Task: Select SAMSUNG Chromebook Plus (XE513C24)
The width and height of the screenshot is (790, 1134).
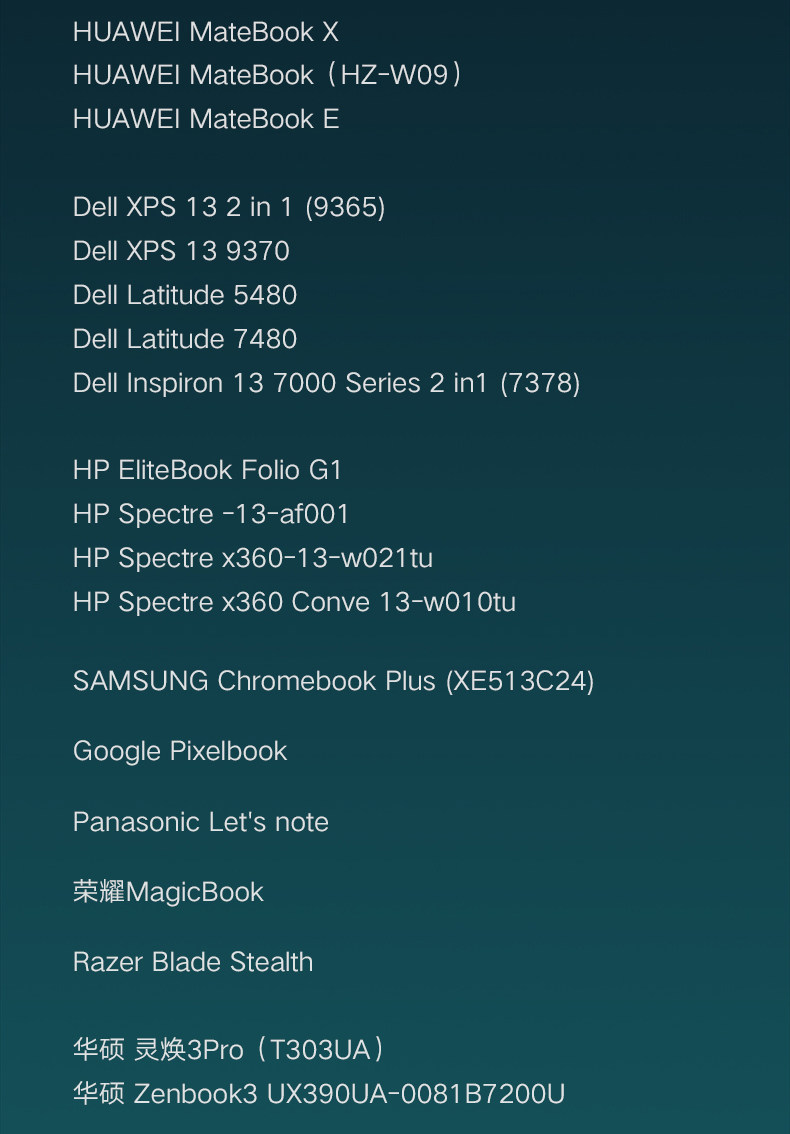Action: 334,681
